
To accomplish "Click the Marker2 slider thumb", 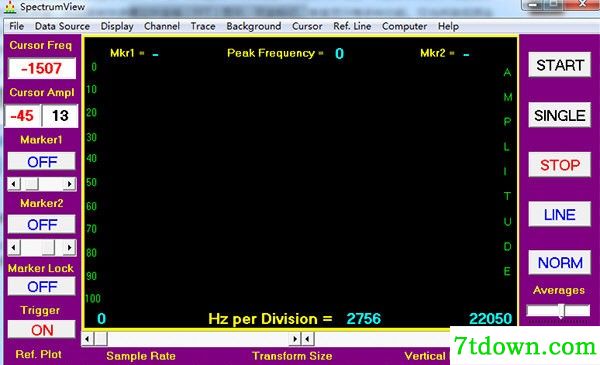I will pyautogui.click(x=48, y=248).
